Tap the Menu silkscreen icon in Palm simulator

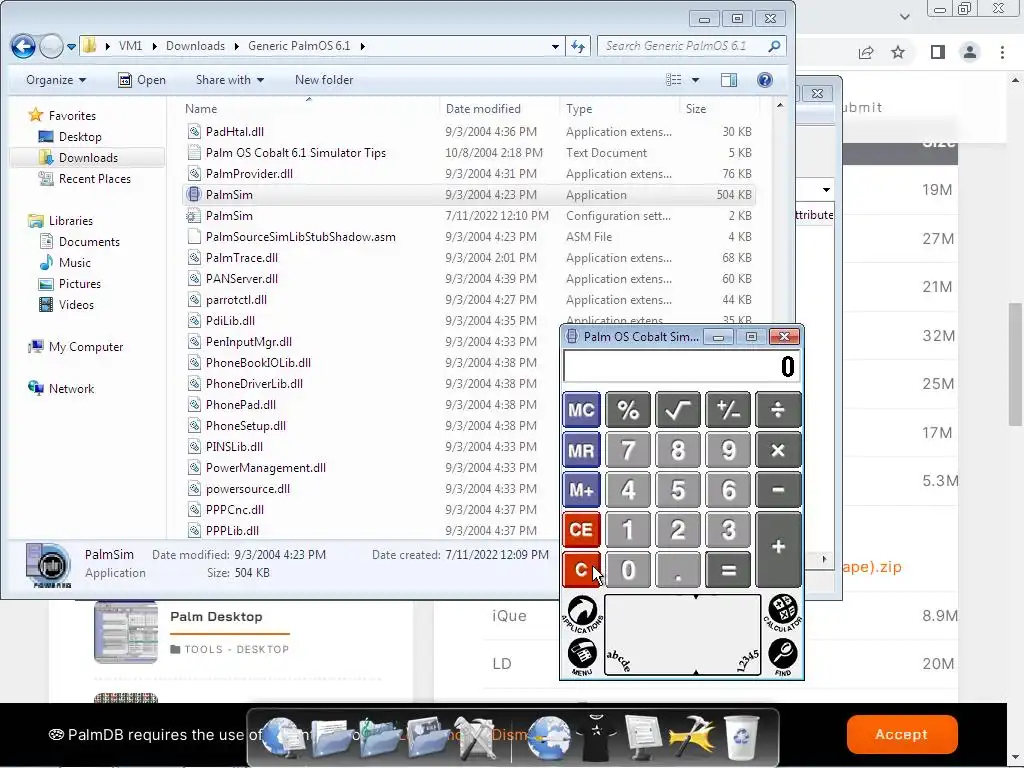581,656
